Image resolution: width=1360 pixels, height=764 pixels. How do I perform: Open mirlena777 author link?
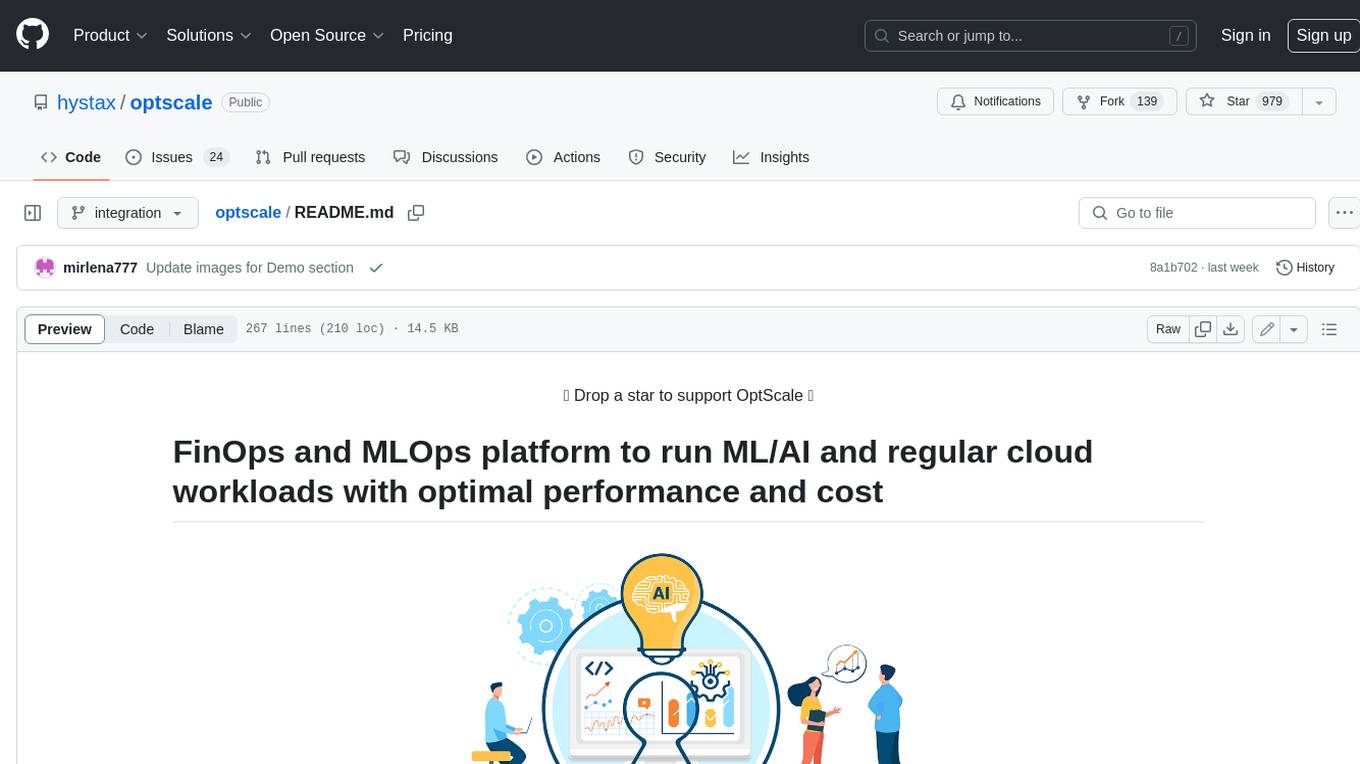click(100, 268)
